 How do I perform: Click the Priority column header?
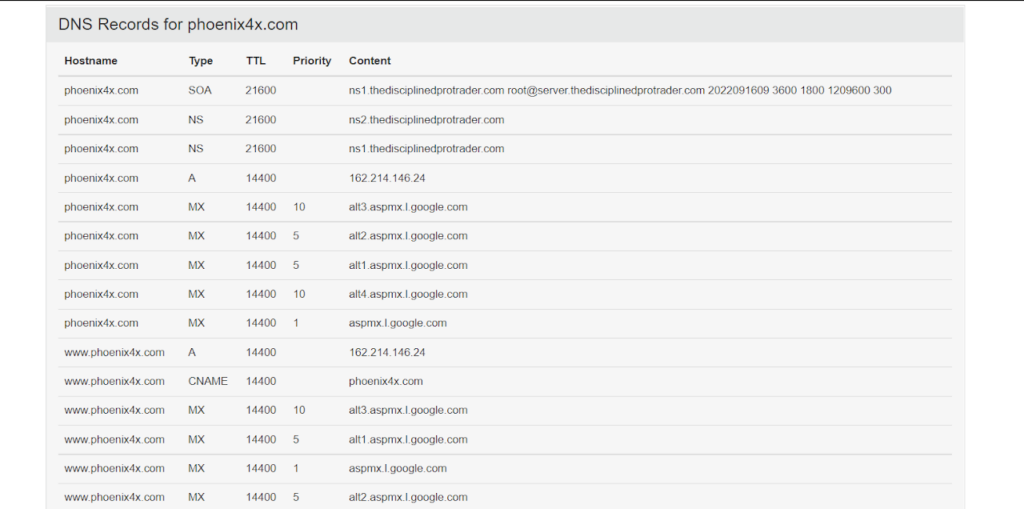(x=312, y=61)
